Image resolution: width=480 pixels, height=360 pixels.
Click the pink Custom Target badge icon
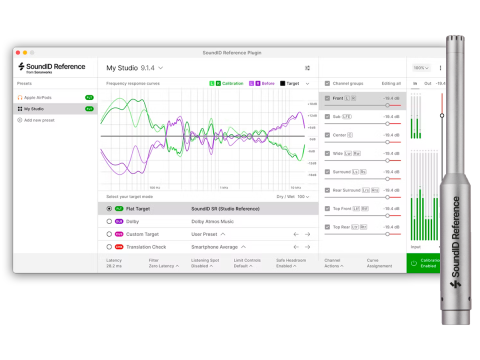click(119, 234)
